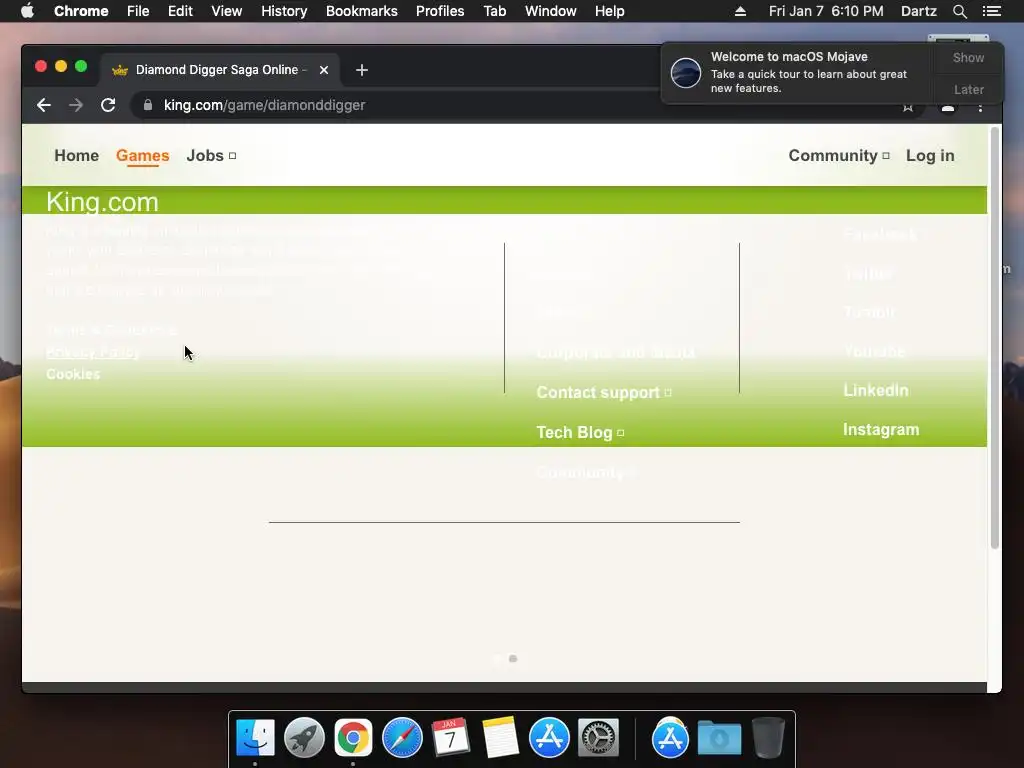Open Notes from the dock
Viewport: 1024px width, 768px height.
coord(500,738)
